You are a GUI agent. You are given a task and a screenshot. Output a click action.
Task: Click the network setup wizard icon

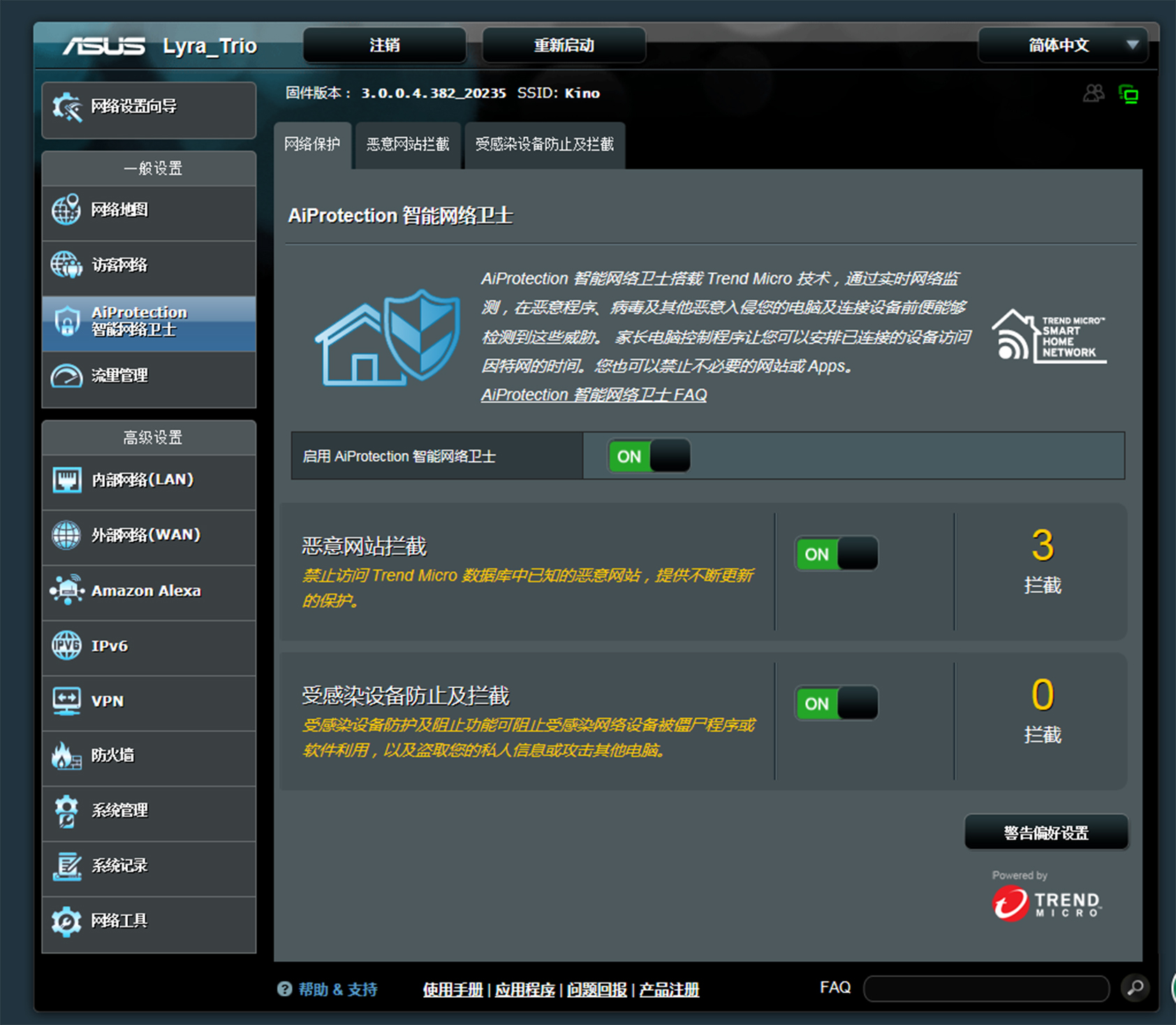point(67,108)
